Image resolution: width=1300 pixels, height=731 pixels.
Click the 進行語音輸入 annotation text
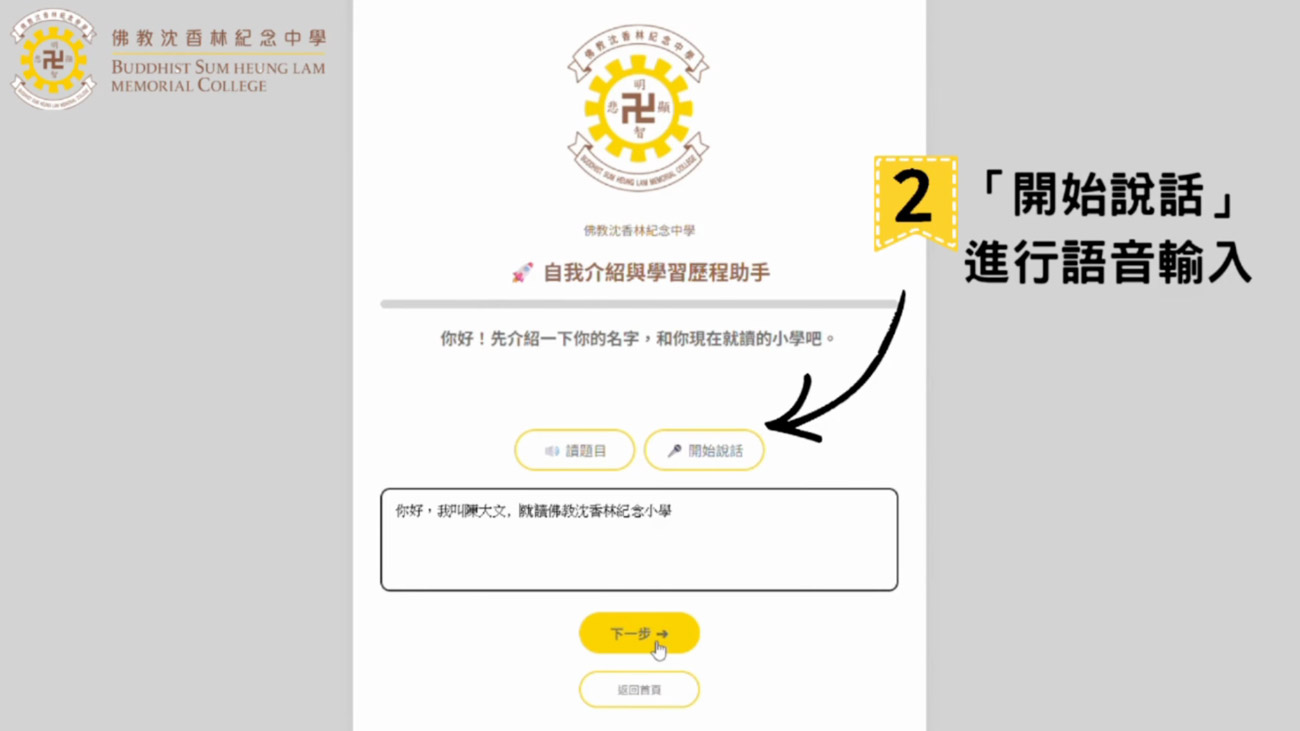pyautogui.click(x=1107, y=264)
